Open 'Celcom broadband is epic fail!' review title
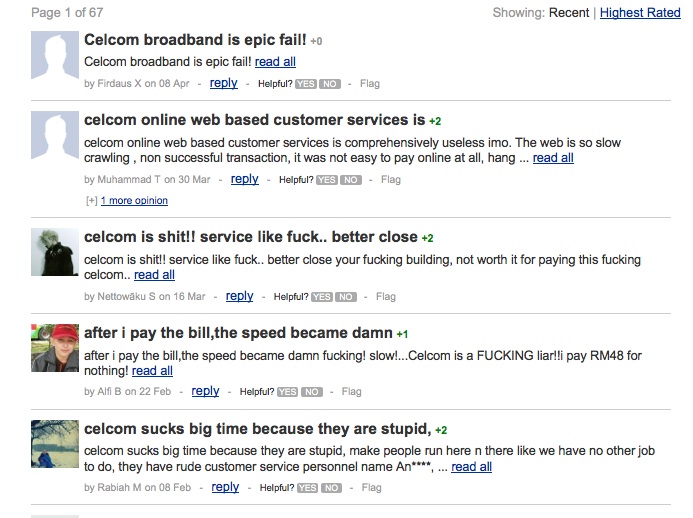Screen dimensions: 693x518 [195, 40]
